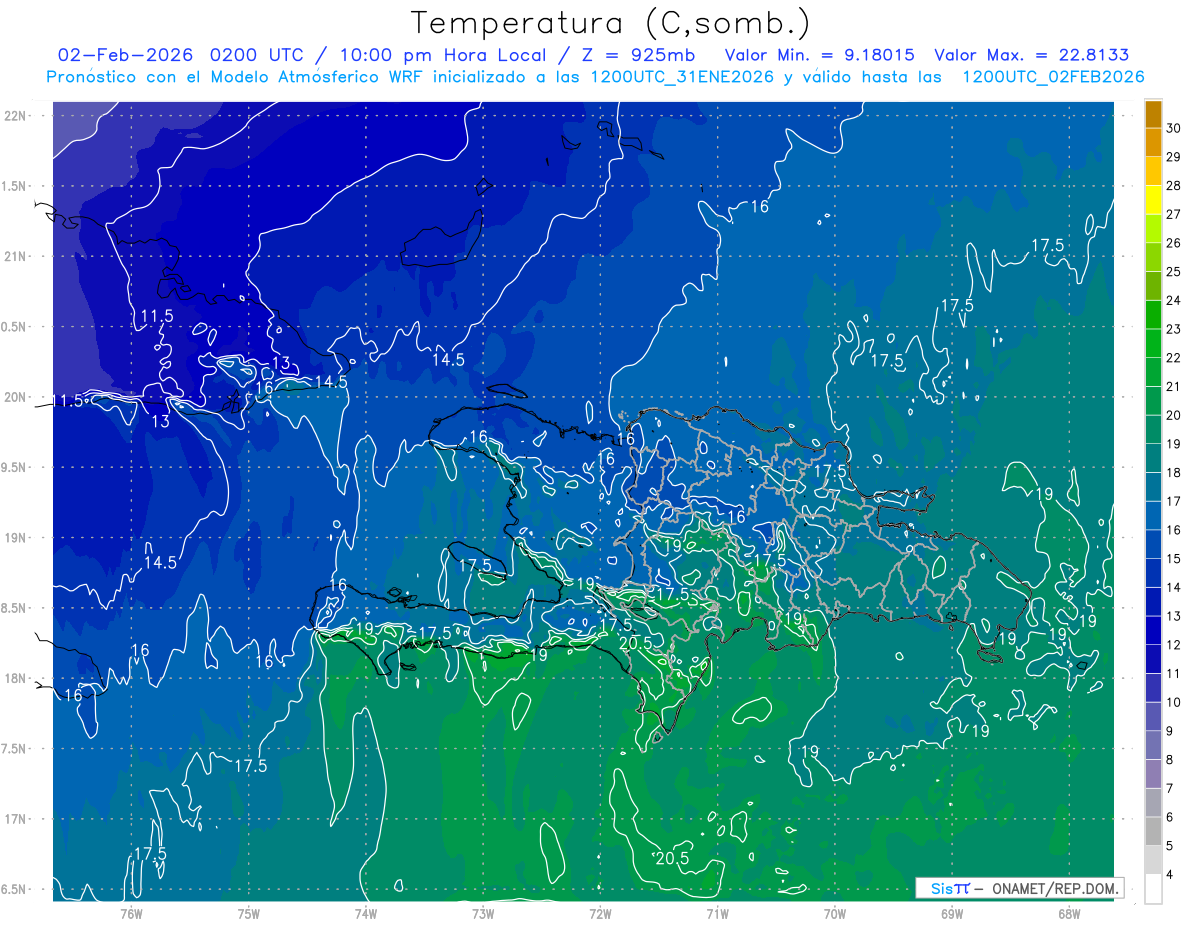The width and height of the screenshot is (1200, 927).
Task: Click color scale label "8"
Action: (x=1169, y=759)
